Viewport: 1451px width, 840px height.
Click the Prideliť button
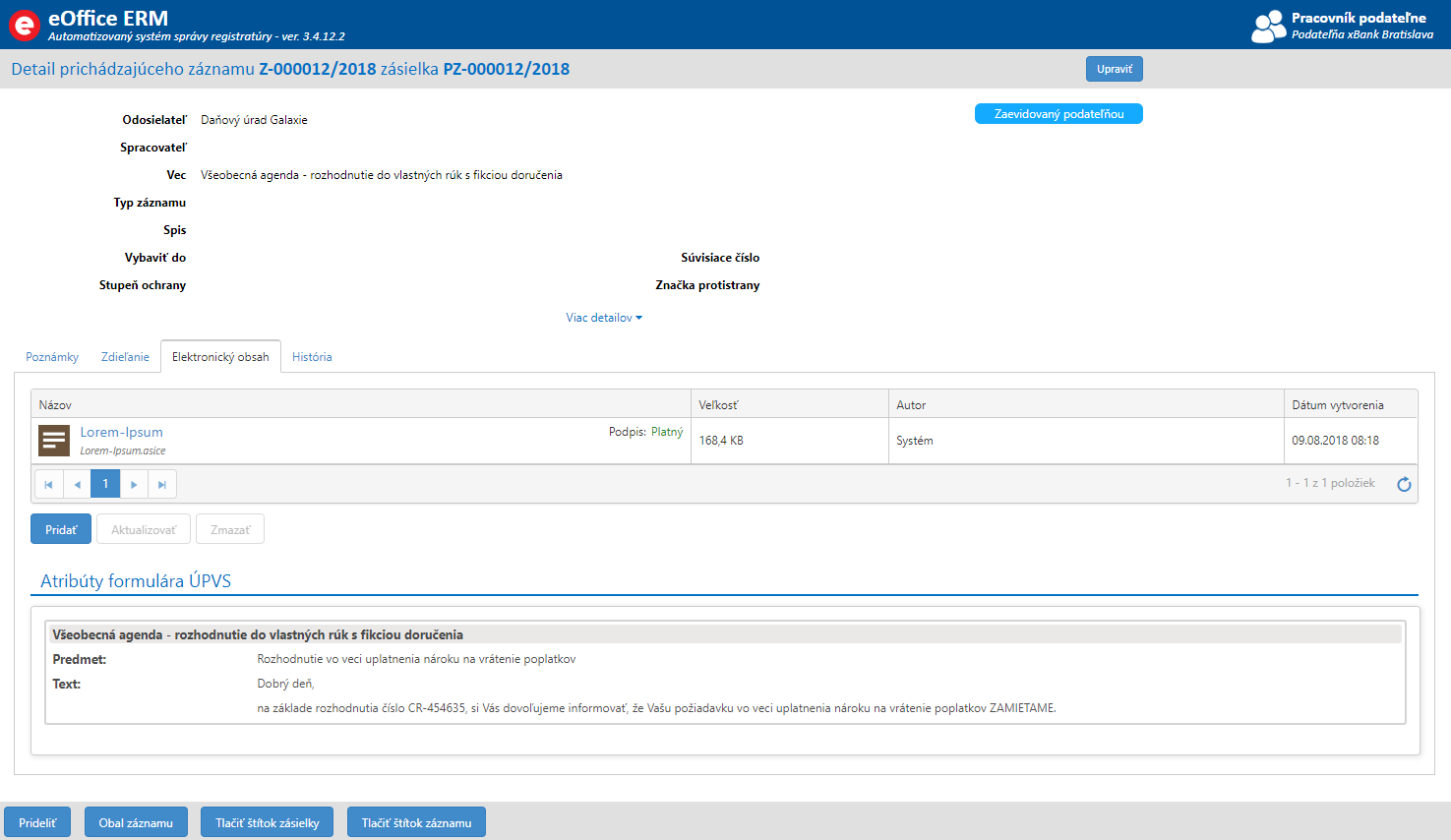pos(37,822)
